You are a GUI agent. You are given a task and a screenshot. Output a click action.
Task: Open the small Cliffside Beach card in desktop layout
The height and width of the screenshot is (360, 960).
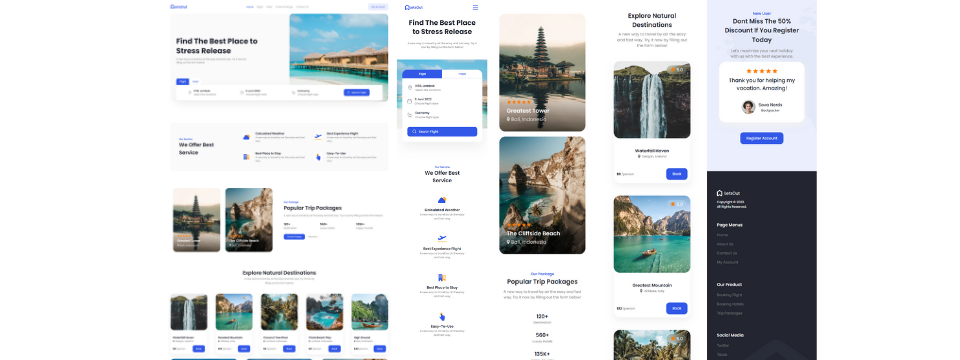(249, 220)
